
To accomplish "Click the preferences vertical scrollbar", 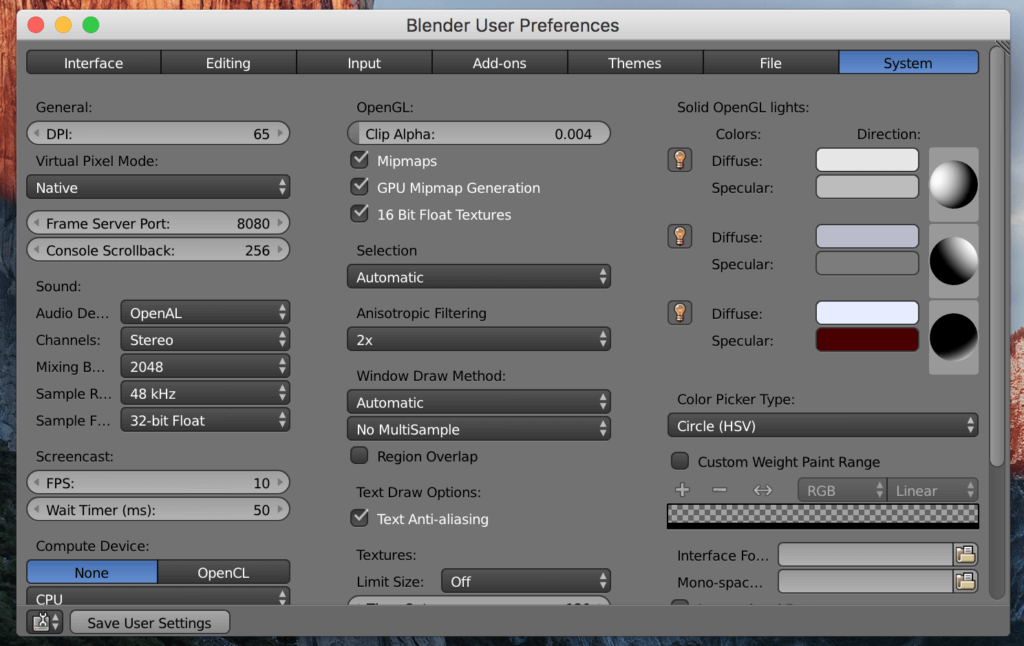I will tap(996, 256).
